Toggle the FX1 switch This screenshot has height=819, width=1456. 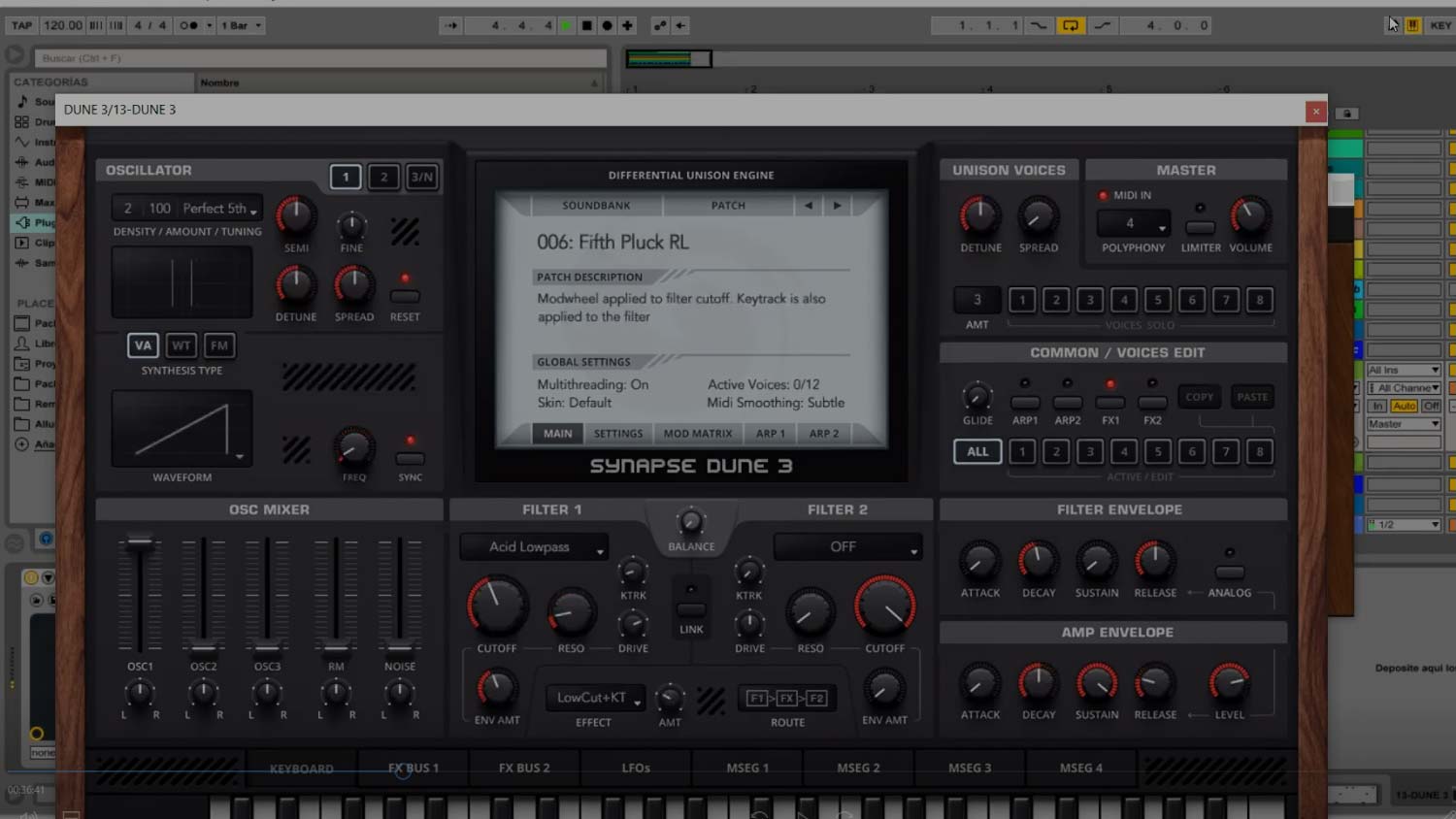point(1110,403)
